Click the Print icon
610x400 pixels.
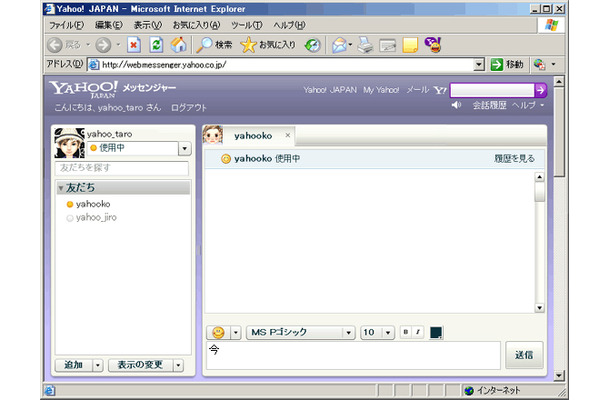point(365,45)
